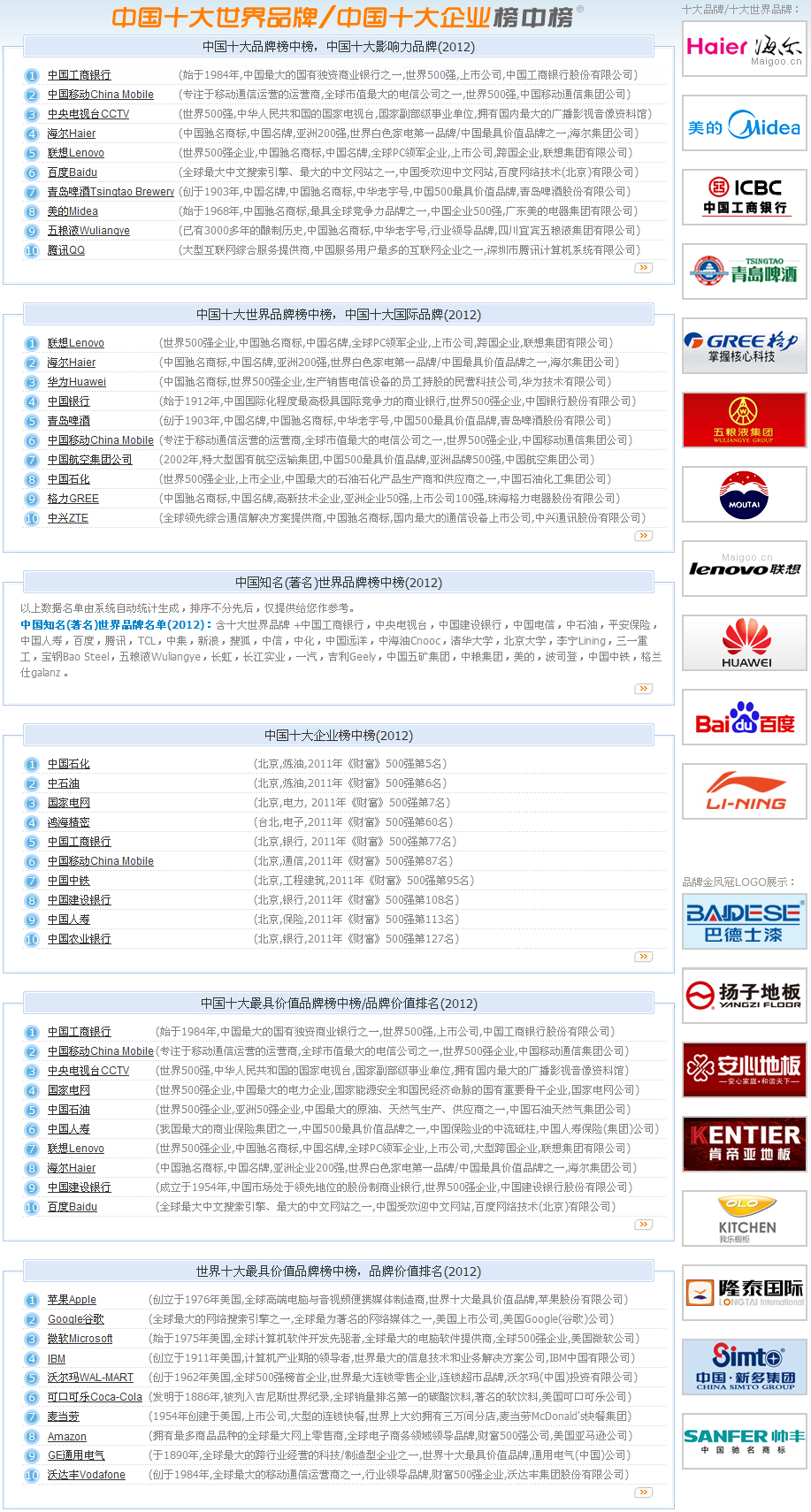The image size is (811, 1512).
Task: Open the 微软Microsoft link
Action: pos(80,1339)
